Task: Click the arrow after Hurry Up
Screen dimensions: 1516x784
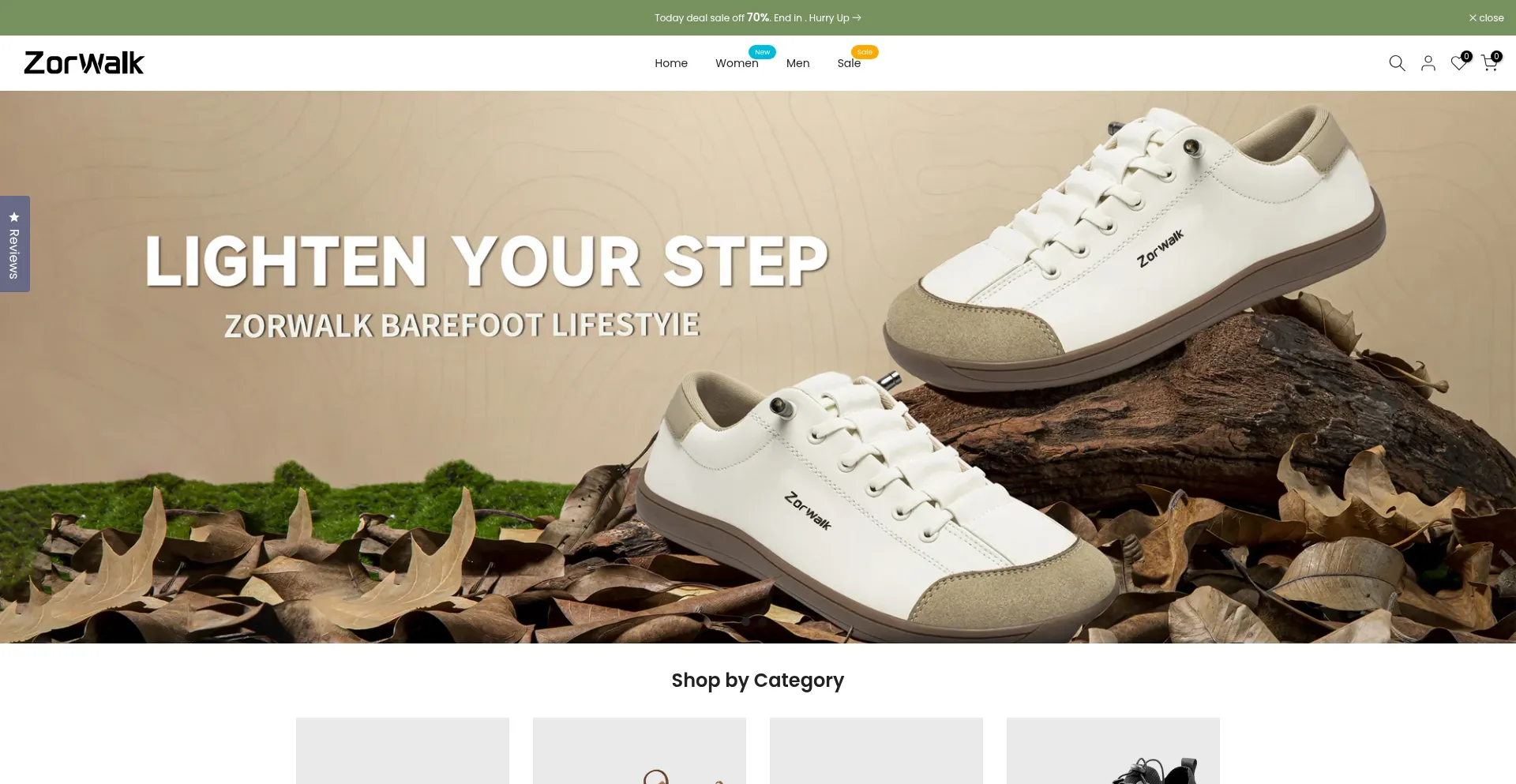Action: [857, 17]
